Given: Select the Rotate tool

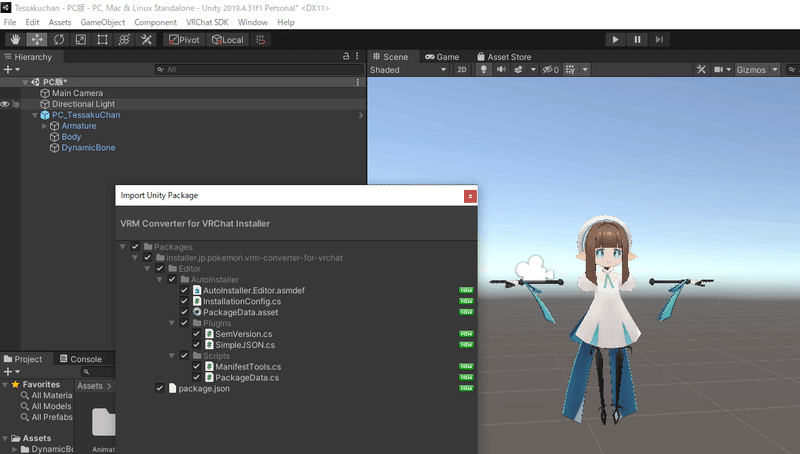Looking at the screenshot, I should [x=59, y=40].
